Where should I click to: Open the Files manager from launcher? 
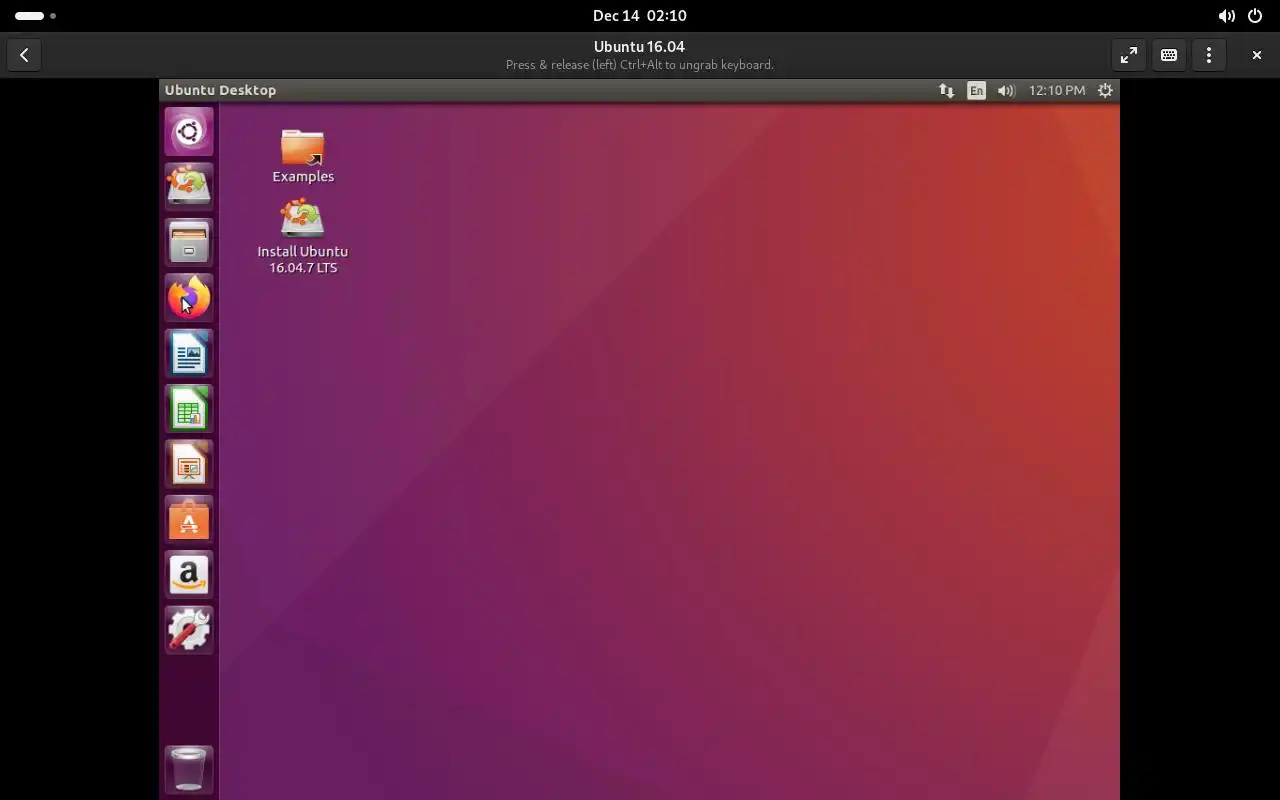point(189,243)
